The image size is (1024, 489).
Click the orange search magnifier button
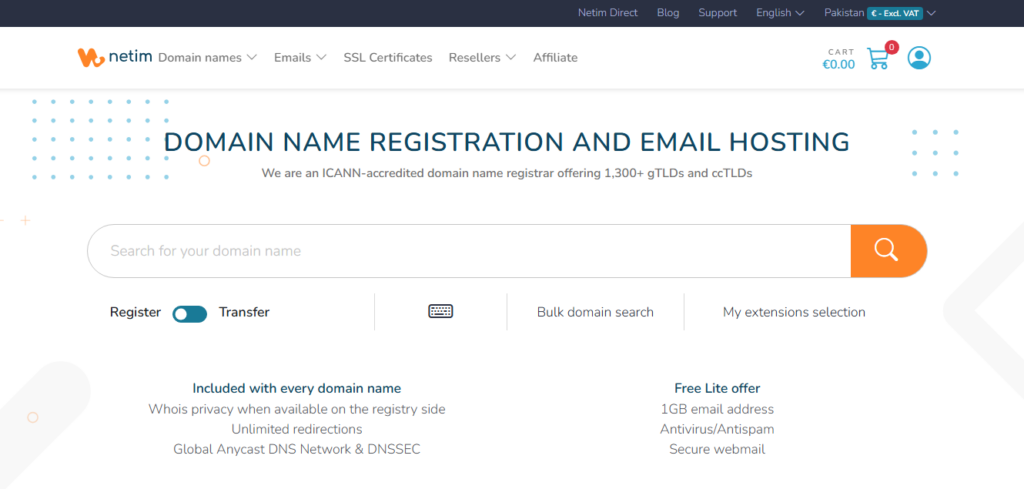pos(888,251)
